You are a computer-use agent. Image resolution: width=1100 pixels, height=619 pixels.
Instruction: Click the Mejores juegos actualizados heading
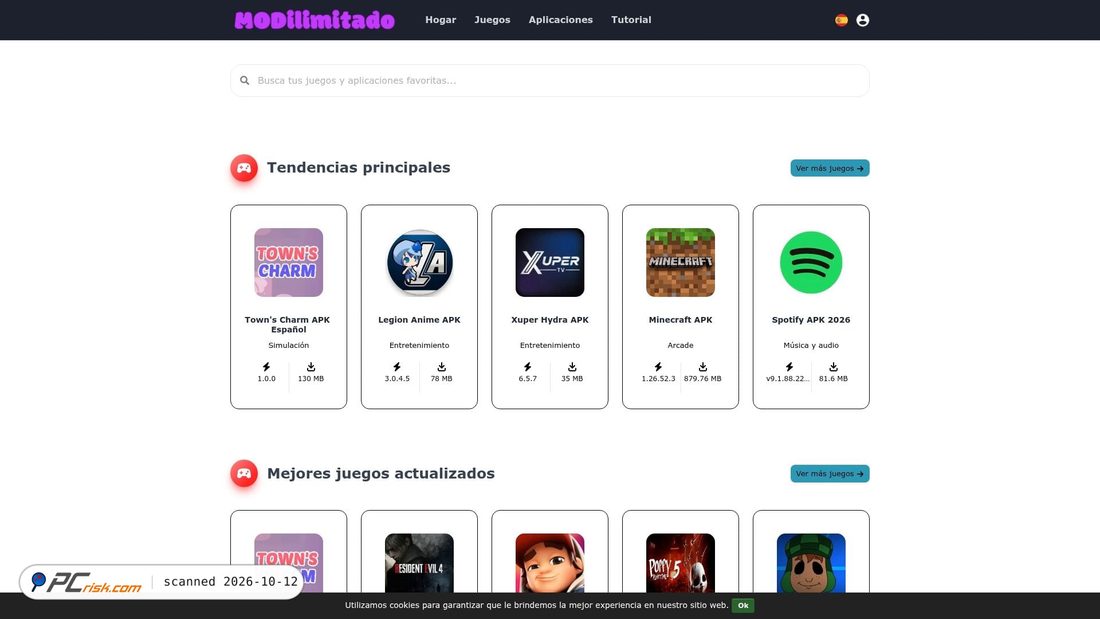[x=381, y=474]
